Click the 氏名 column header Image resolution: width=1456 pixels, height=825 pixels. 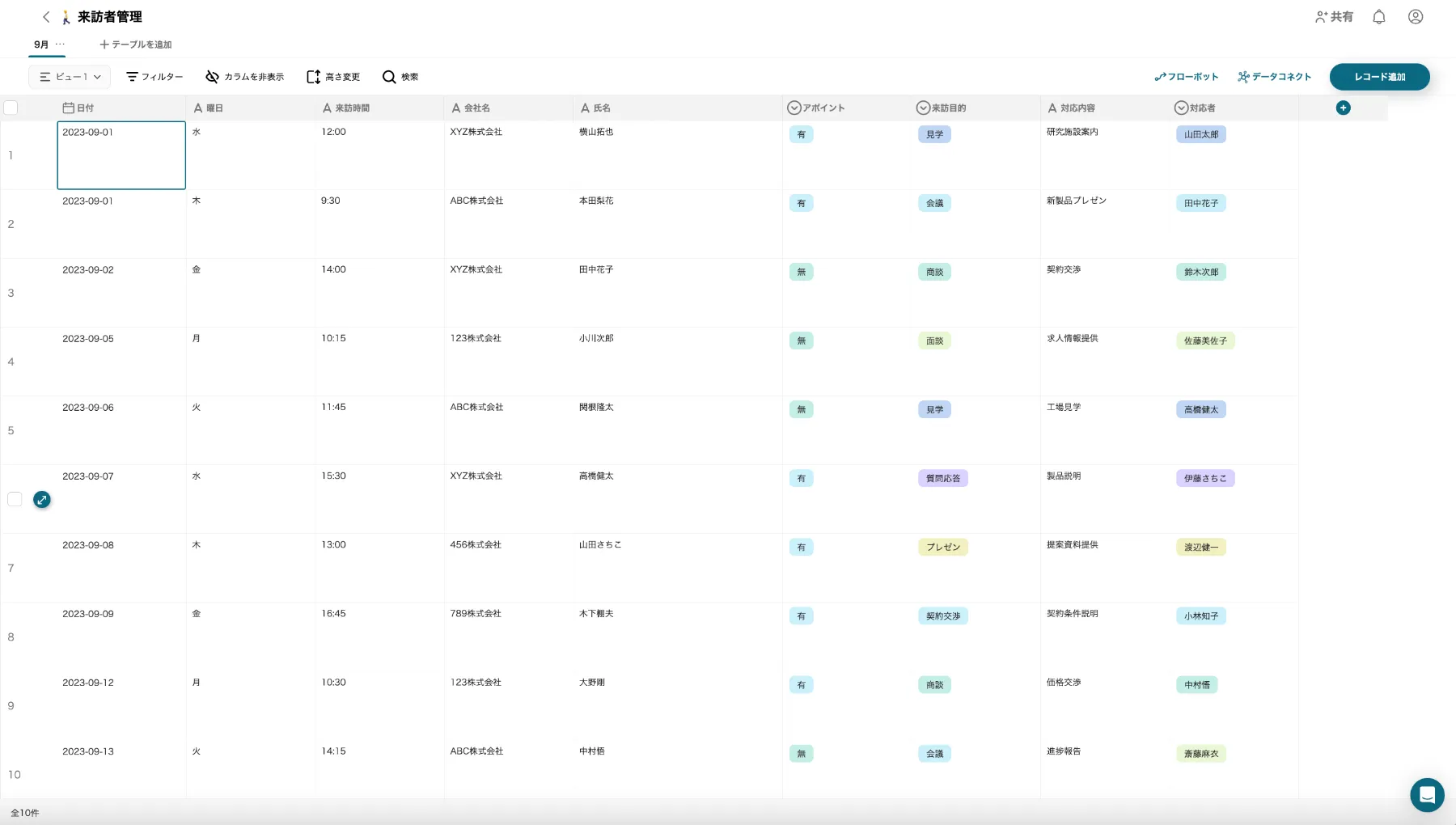(678, 108)
